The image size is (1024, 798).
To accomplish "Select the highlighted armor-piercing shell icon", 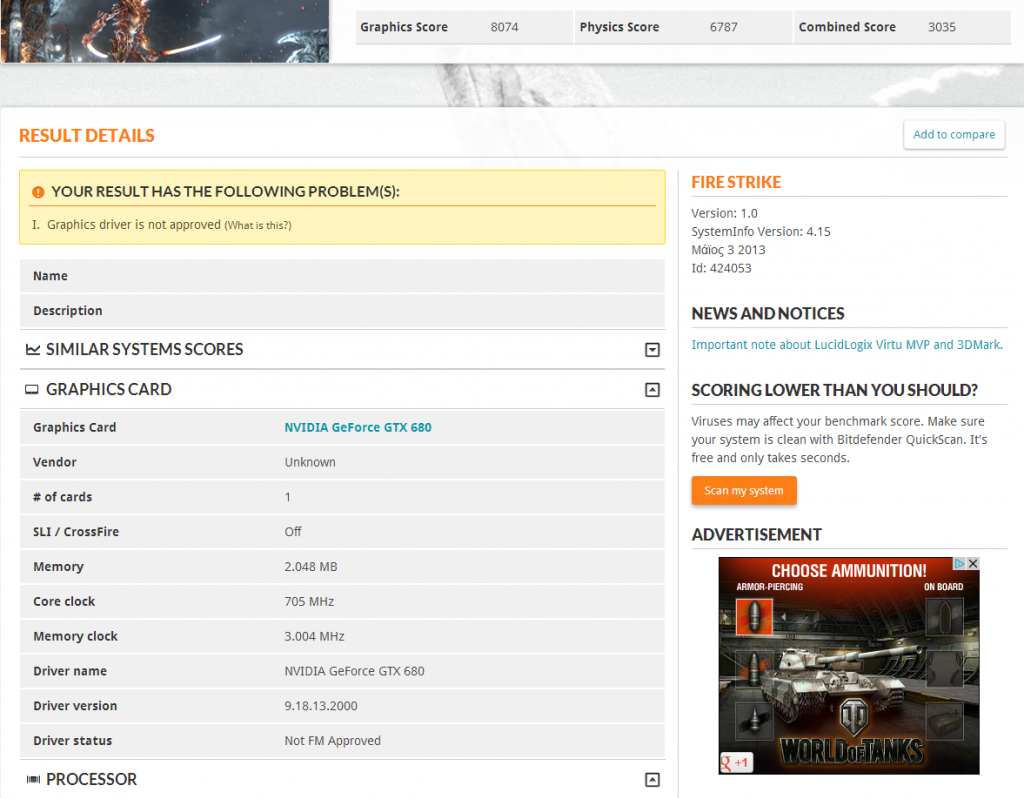I will click(754, 617).
